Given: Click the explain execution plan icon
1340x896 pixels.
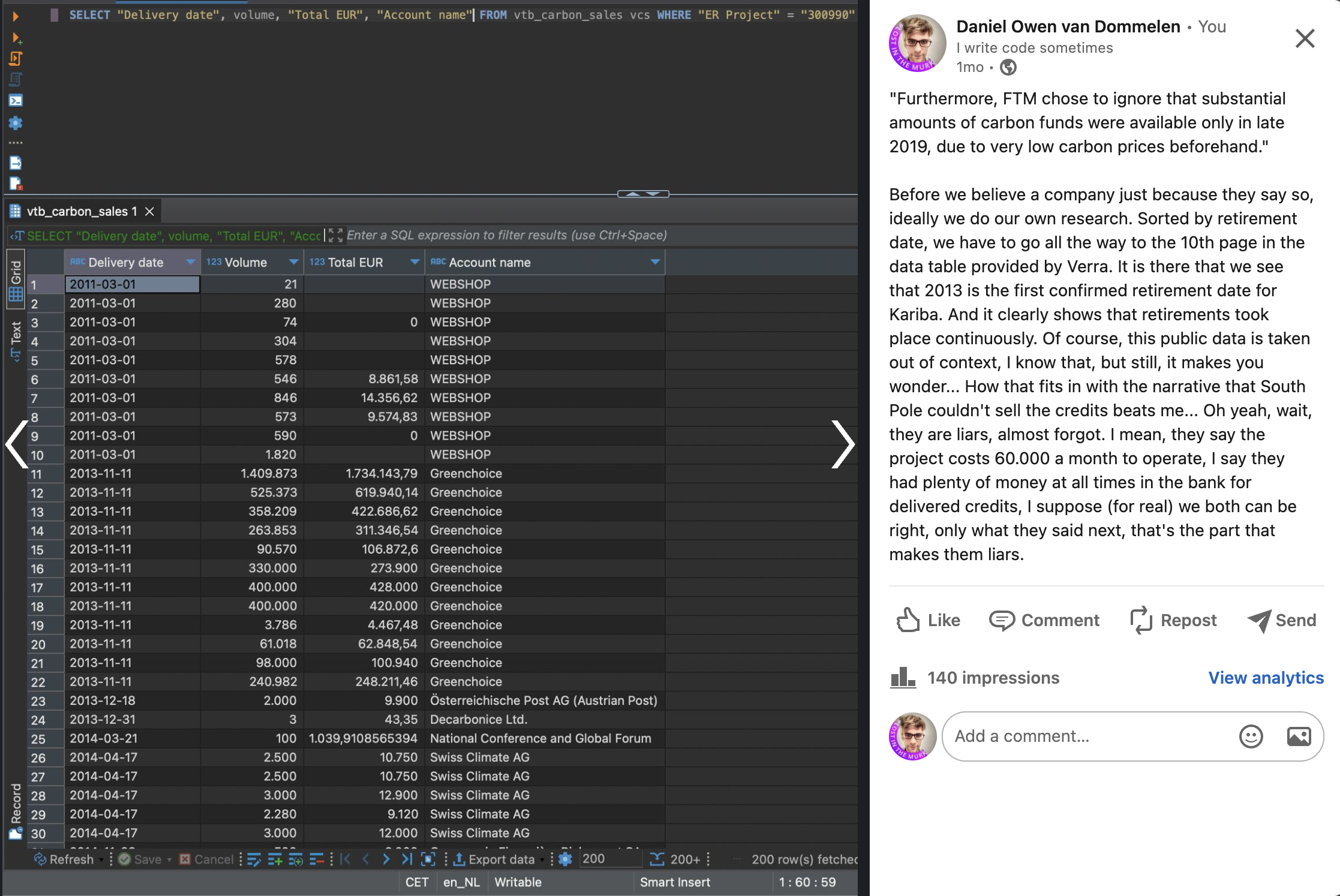Looking at the screenshot, I should coord(16,79).
